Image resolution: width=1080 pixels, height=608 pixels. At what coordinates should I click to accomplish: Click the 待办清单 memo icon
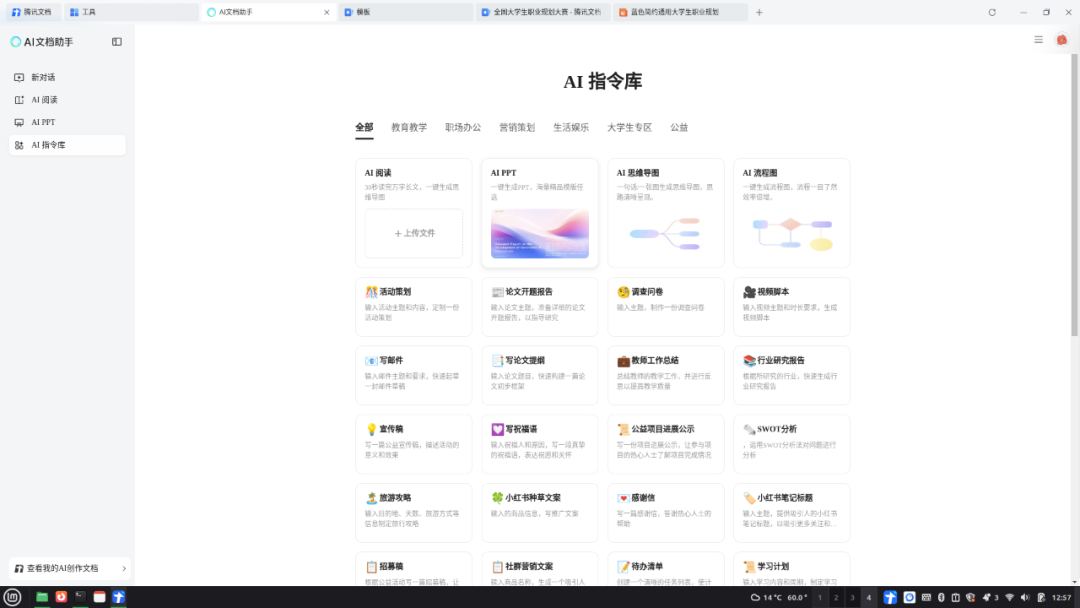[623, 567]
